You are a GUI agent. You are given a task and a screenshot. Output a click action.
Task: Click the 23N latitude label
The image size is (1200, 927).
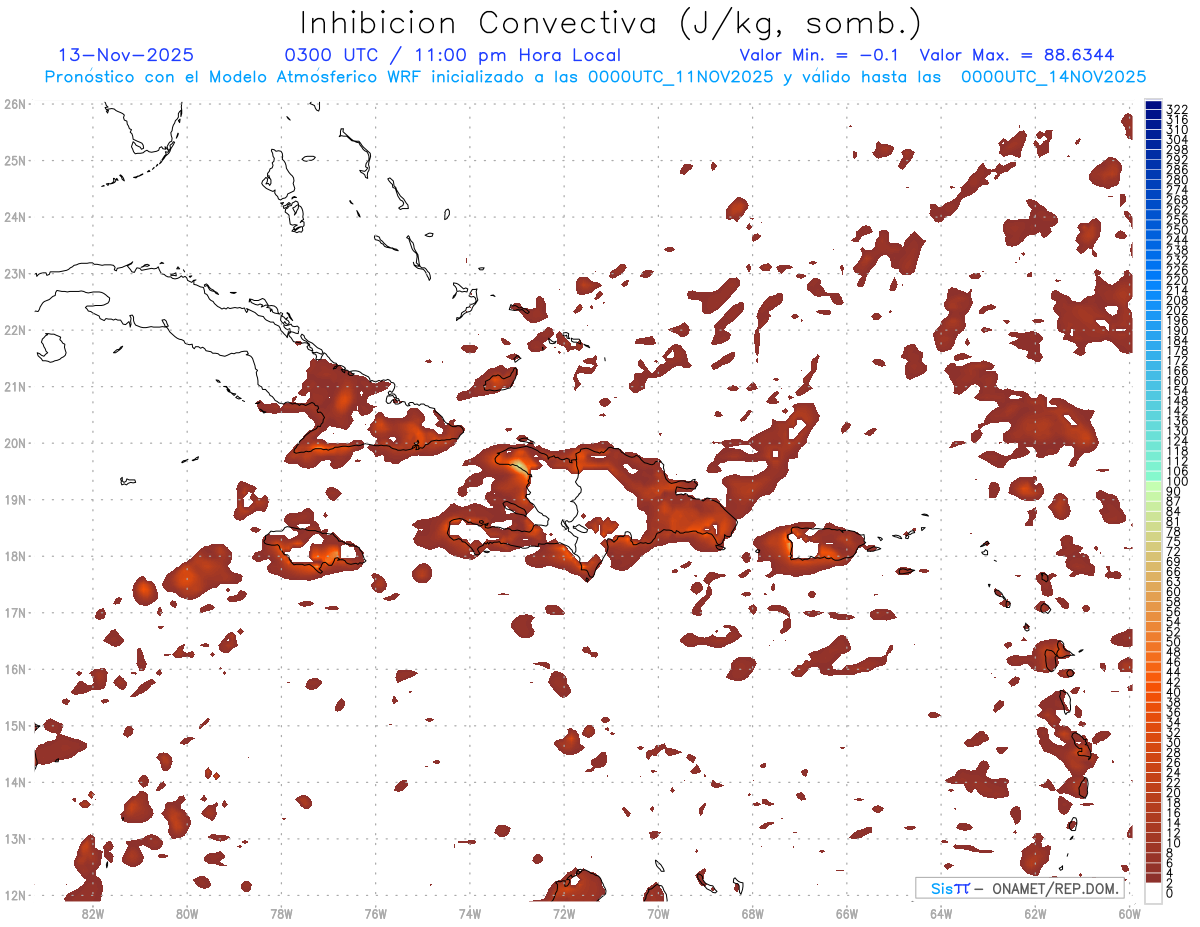14,273
